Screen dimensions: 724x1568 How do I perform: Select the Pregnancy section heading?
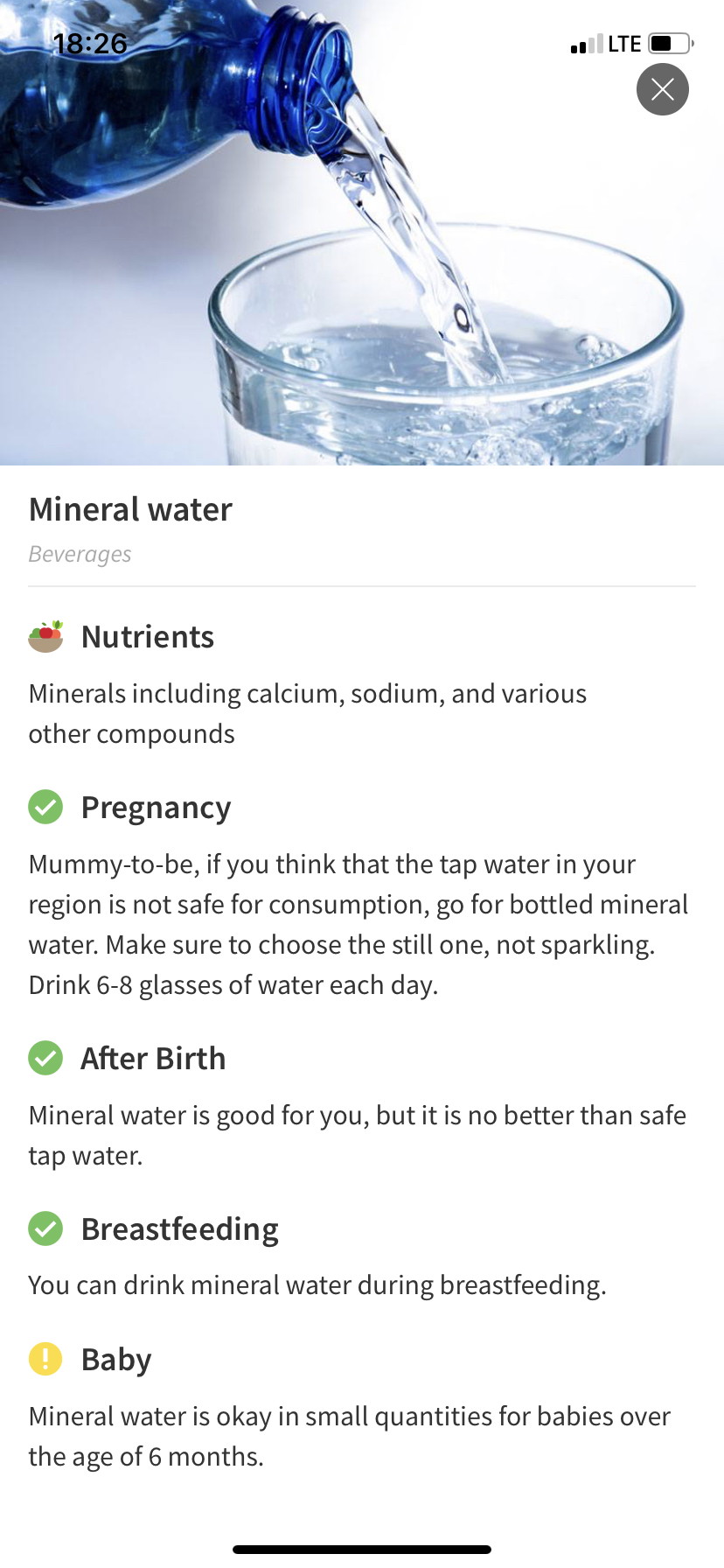click(156, 808)
